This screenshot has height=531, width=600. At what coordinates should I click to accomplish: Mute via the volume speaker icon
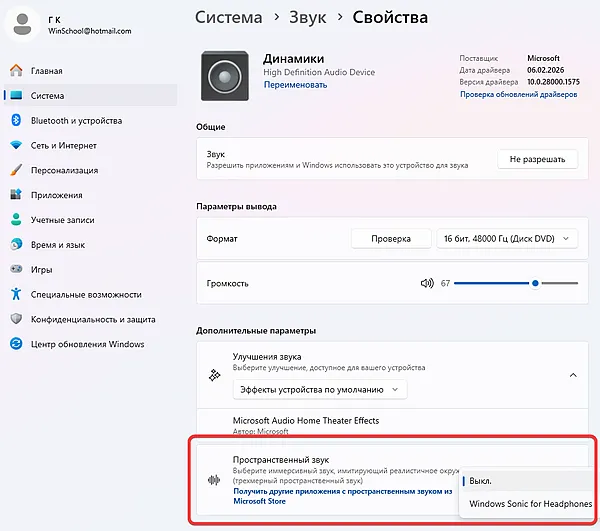[427, 283]
